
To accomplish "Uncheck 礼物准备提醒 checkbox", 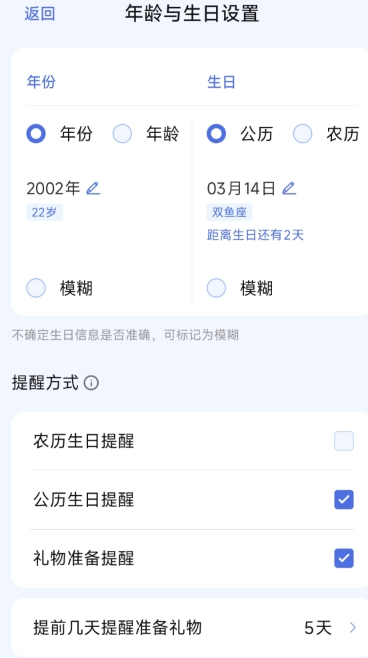I will (x=344, y=559).
